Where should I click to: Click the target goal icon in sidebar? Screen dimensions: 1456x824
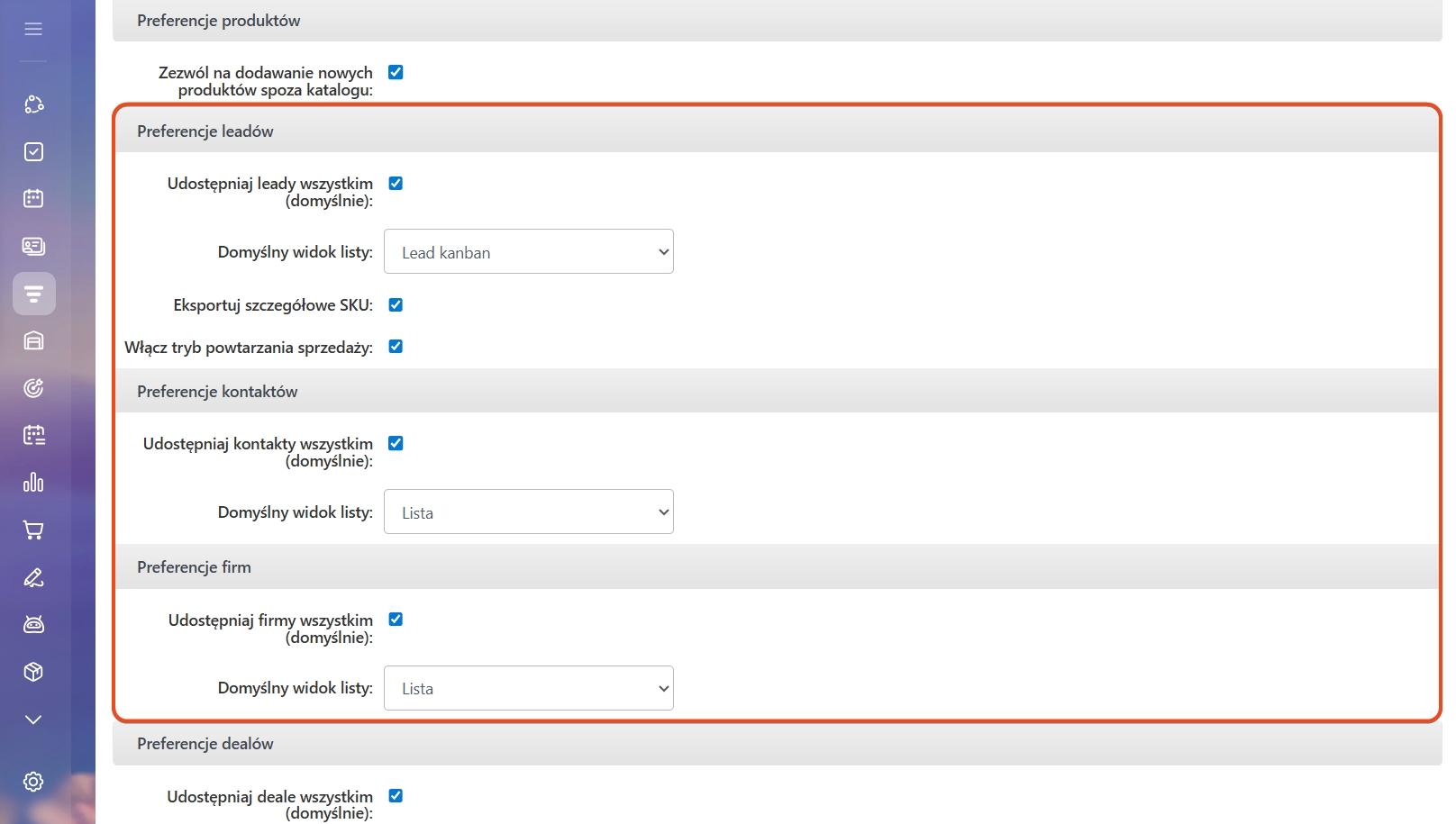pyautogui.click(x=33, y=388)
